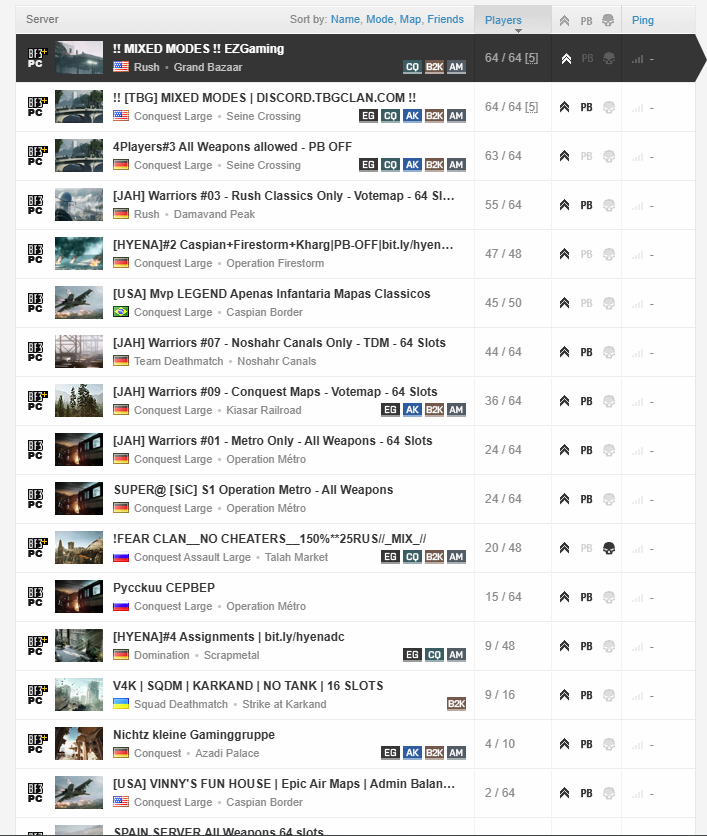Sort by the Ping column header

coord(642,20)
